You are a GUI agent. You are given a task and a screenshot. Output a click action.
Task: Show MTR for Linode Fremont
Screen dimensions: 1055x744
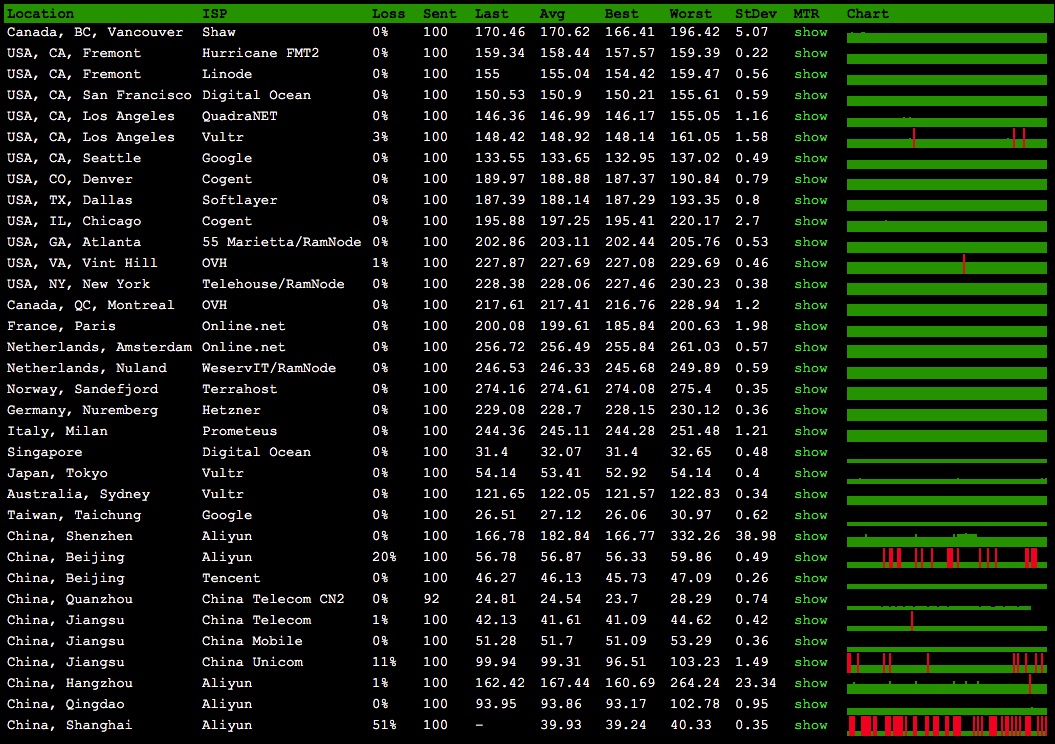pyautogui.click(x=810, y=74)
